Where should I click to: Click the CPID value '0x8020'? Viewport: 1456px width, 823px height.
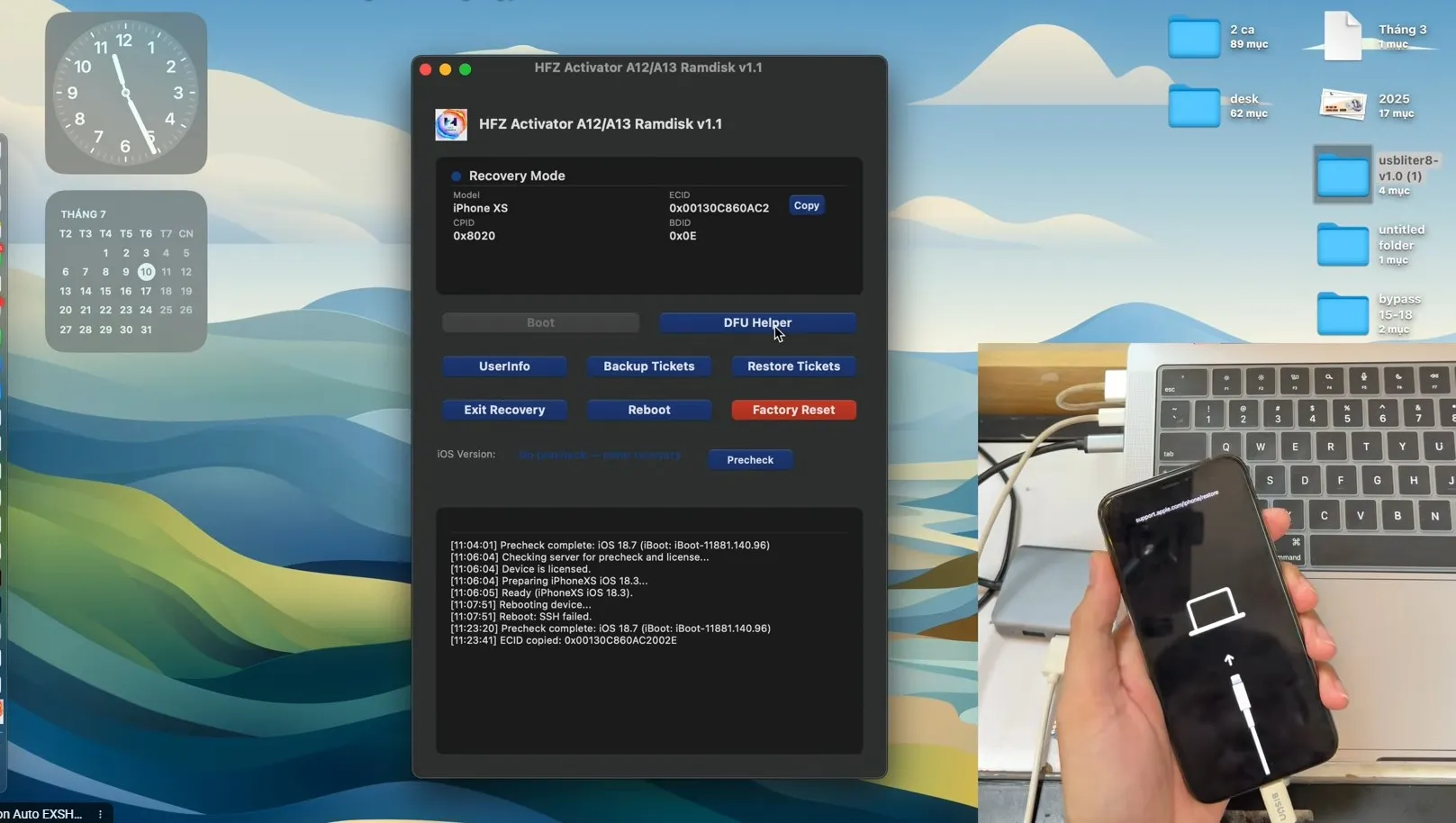pyautogui.click(x=474, y=236)
